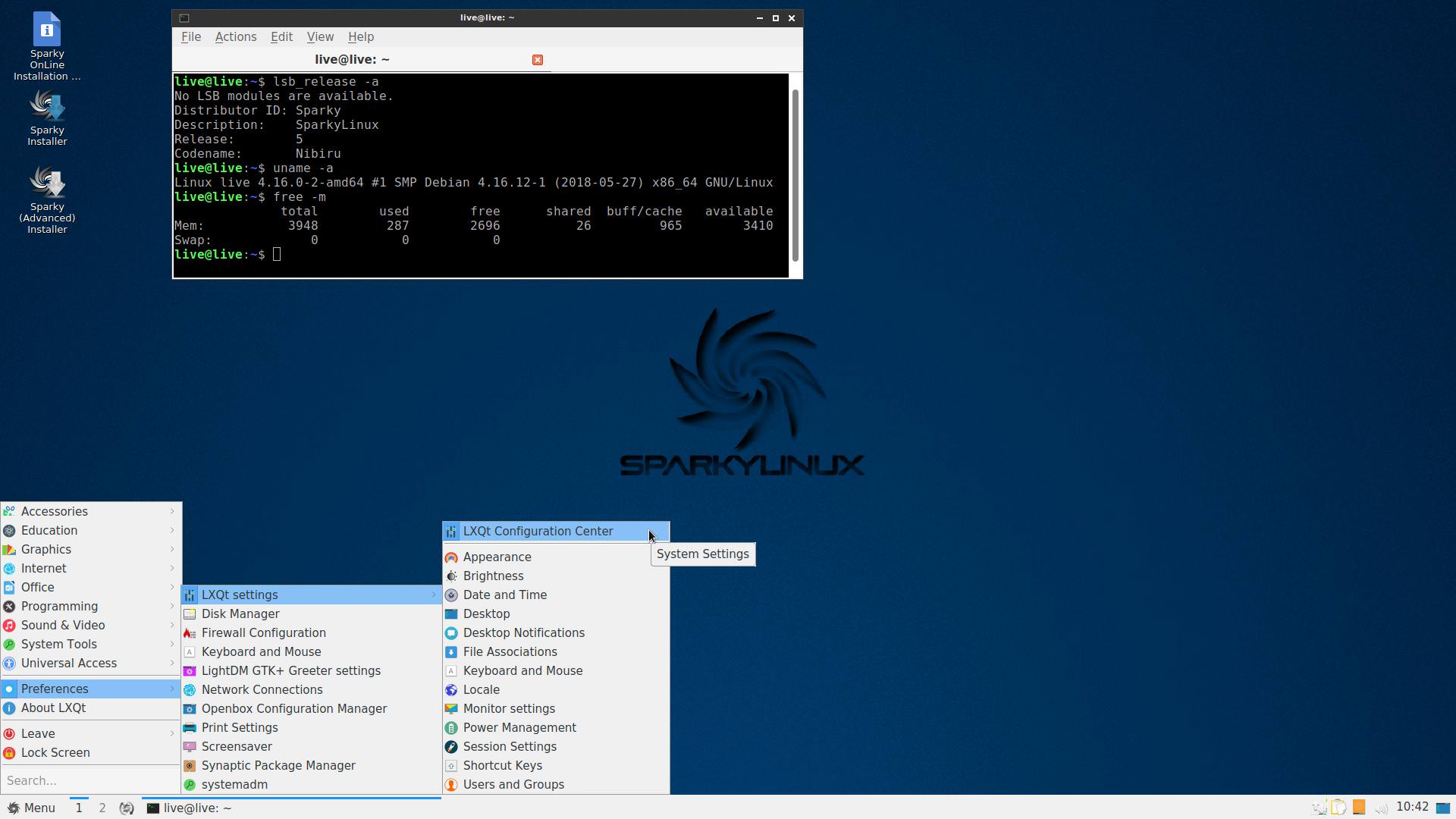Expand the Internet category
The height and width of the screenshot is (819, 1456).
click(x=91, y=569)
